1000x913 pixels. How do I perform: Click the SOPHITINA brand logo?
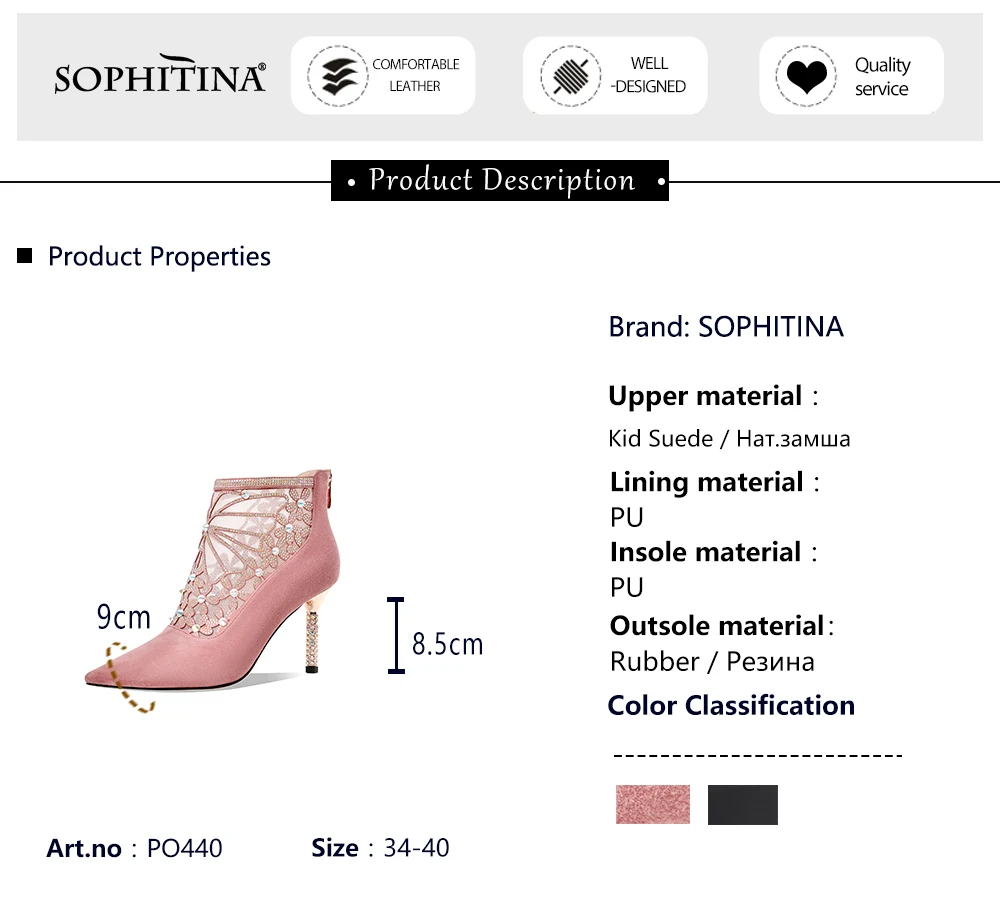tap(160, 76)
